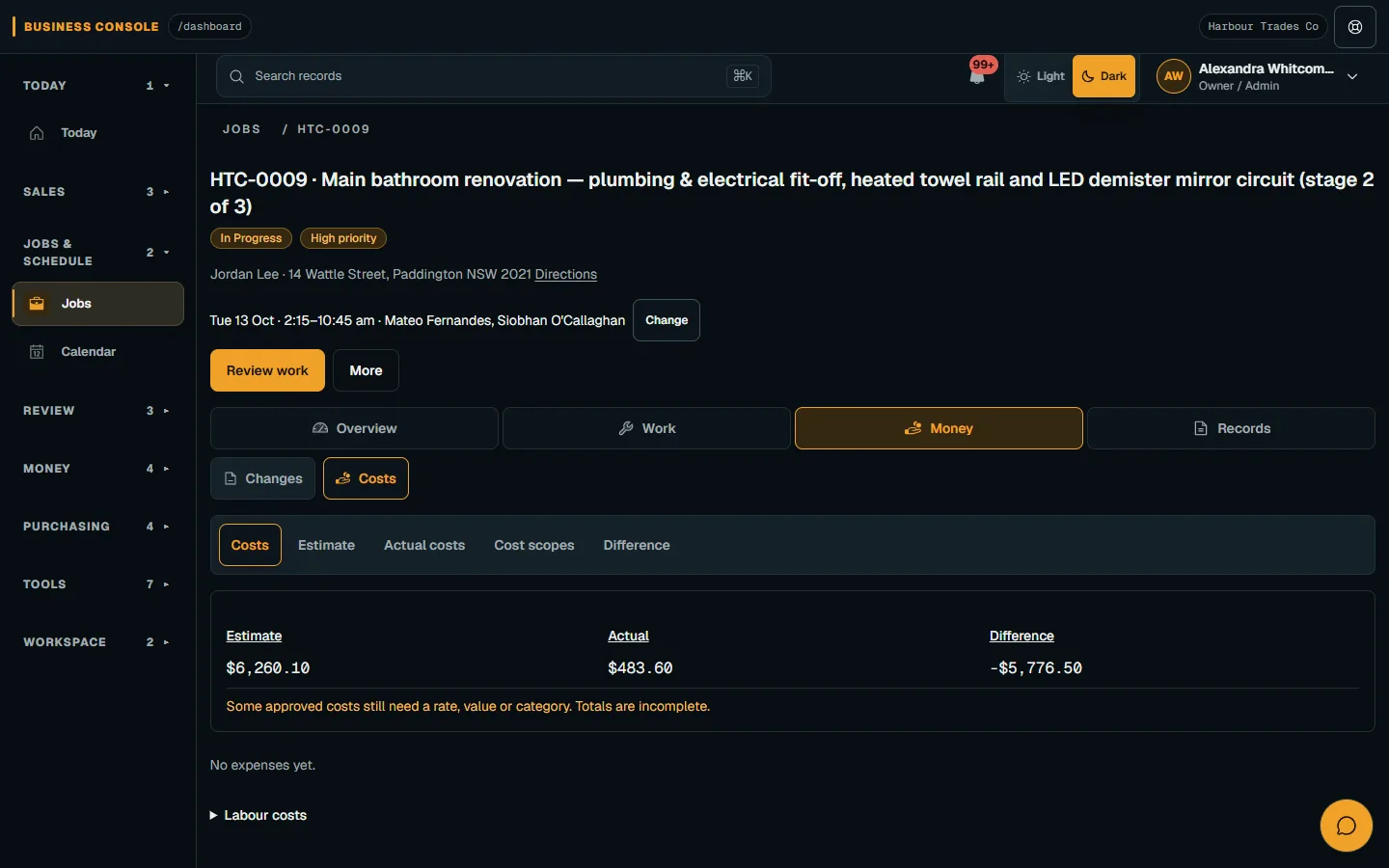The width and height of the screenshot is (1389, 868).
Task: Show the Actual costs view
Action: click(x=424, y=545)
